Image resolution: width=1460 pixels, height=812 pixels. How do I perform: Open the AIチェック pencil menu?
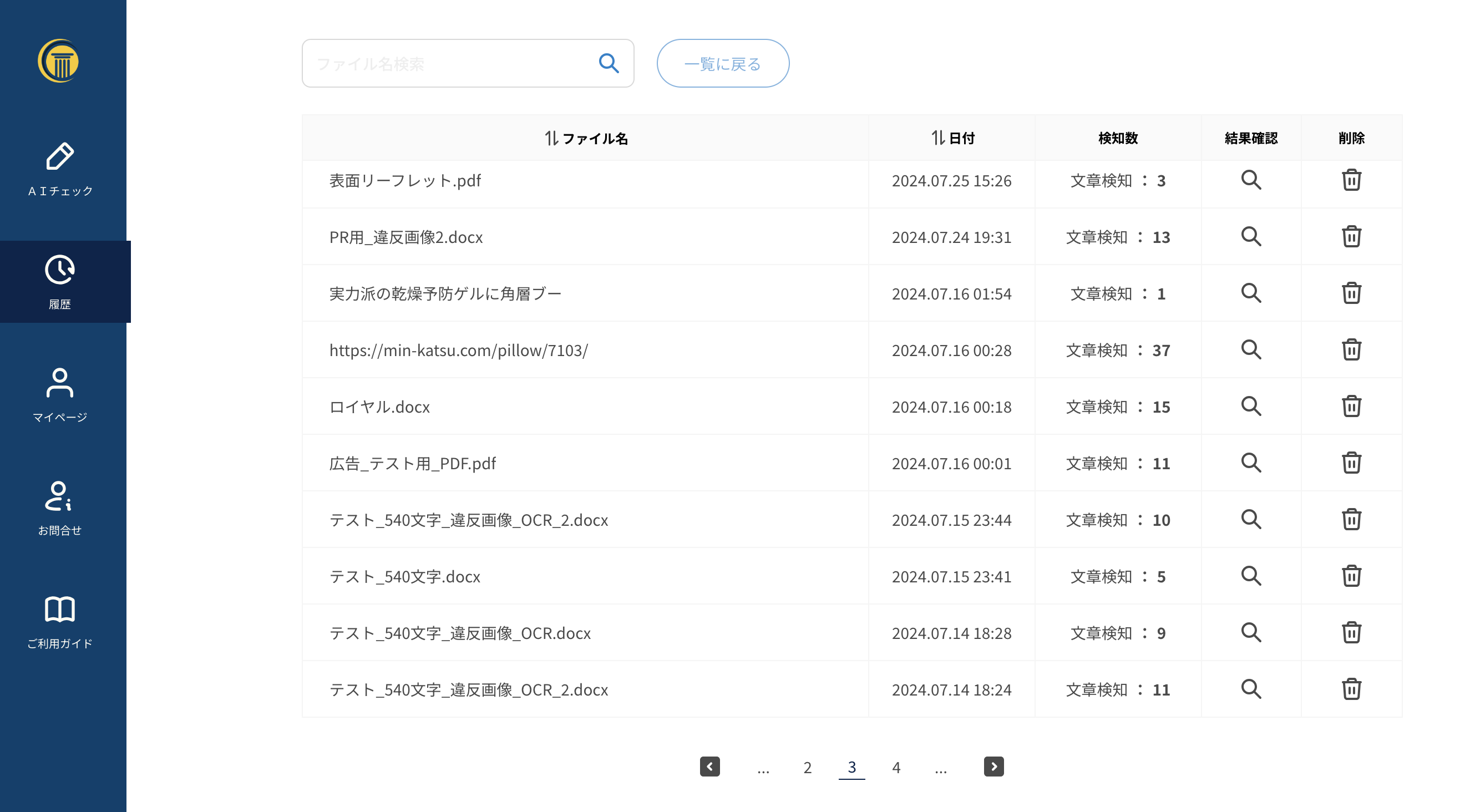click(60, 169)
